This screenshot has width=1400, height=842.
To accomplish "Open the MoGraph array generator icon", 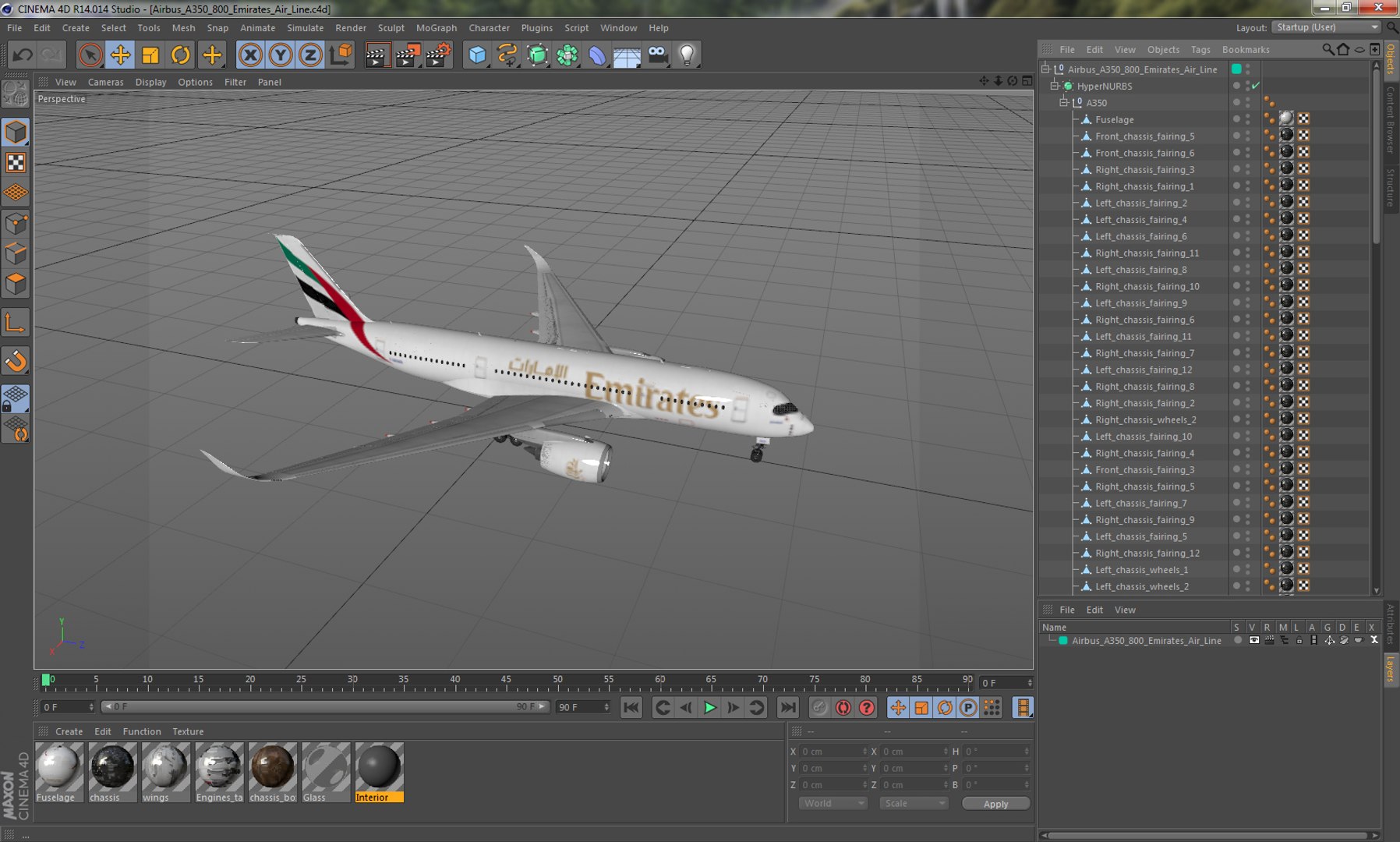I will pos(567,55).
